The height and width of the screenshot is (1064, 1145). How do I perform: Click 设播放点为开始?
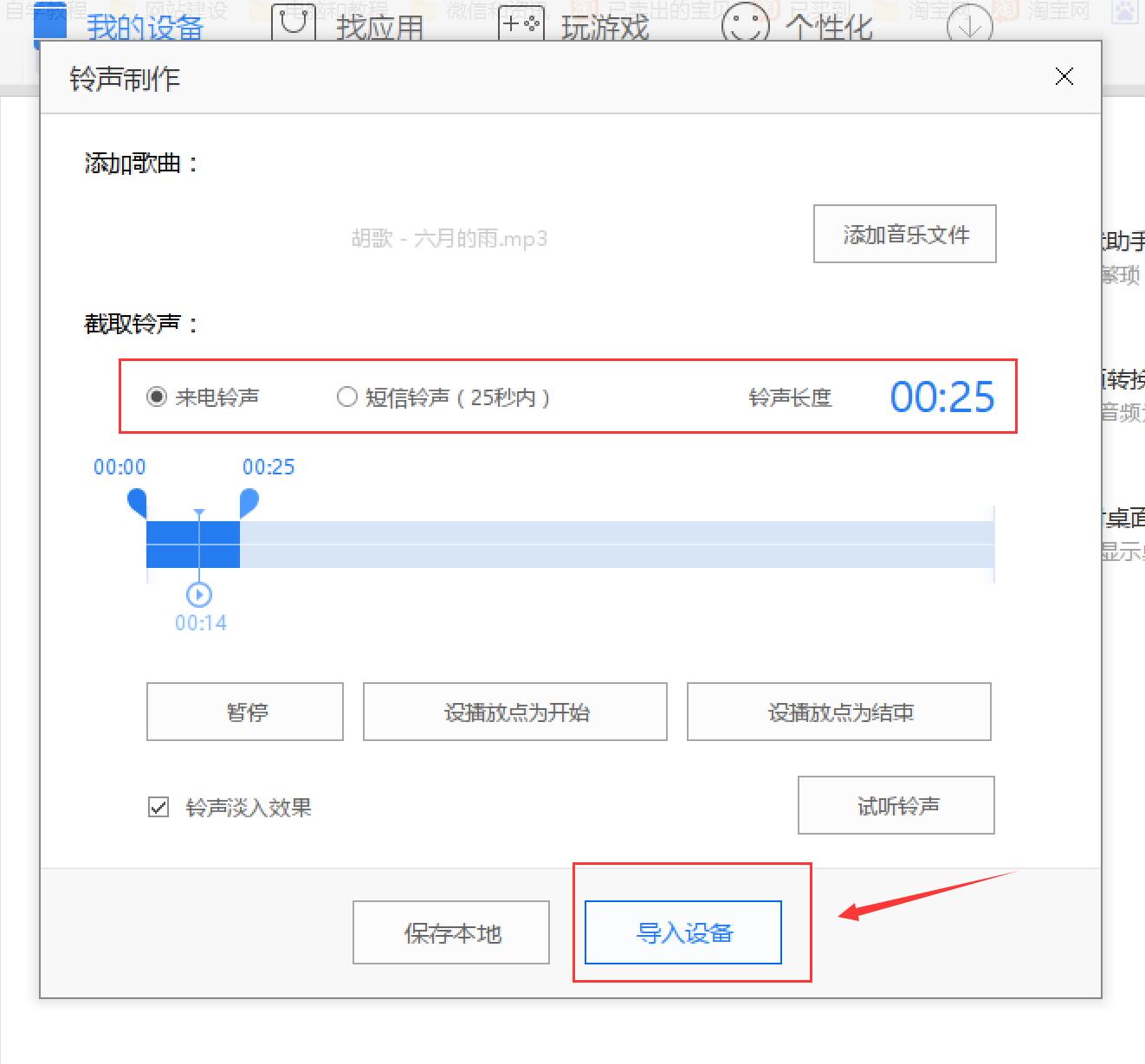(514, 712)
